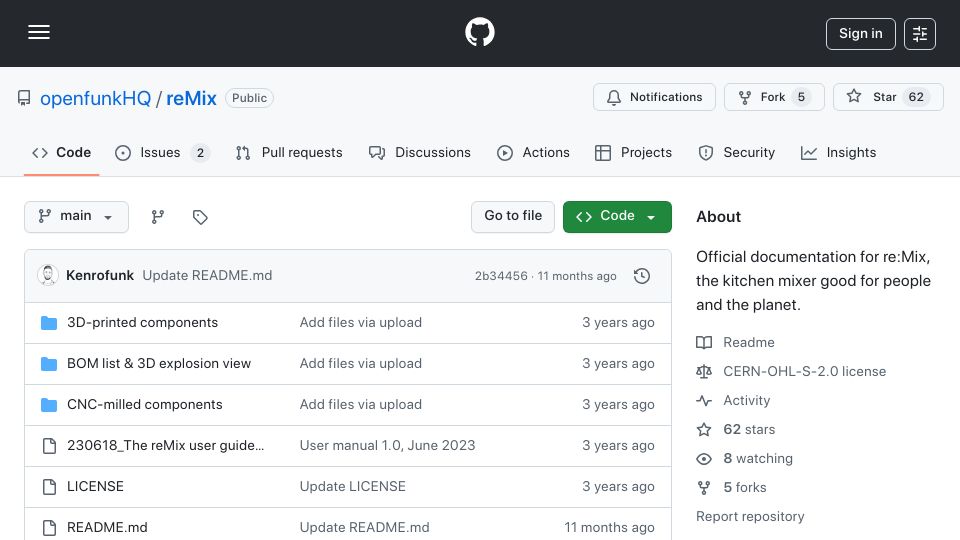Open BOM list & 3D explosion view folder
The image size is (960, 540).
coord(159,364)
